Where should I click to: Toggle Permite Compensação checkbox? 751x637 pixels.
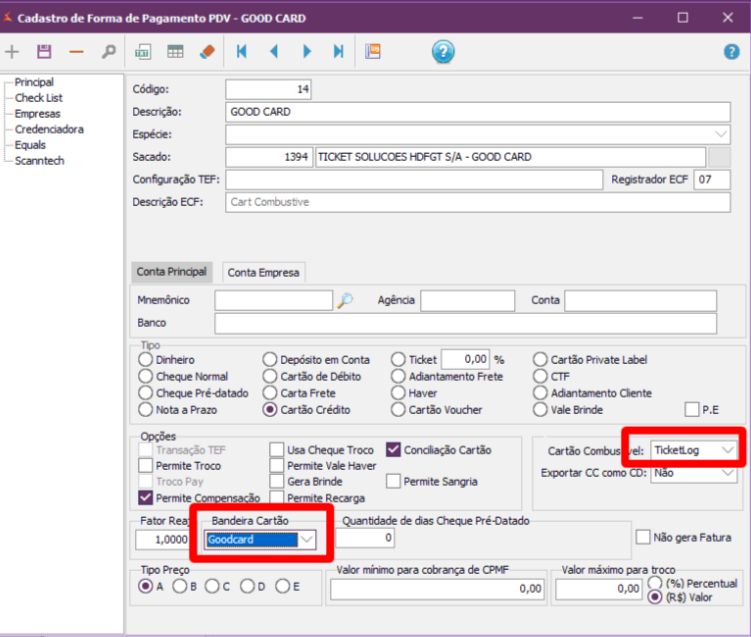pos(145,498)
